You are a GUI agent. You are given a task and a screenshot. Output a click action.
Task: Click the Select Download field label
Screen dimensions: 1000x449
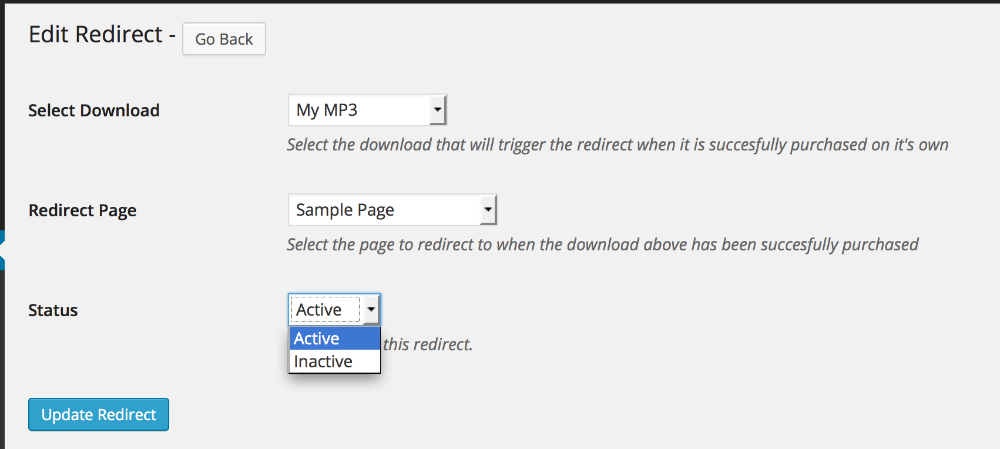click(94, 110)
